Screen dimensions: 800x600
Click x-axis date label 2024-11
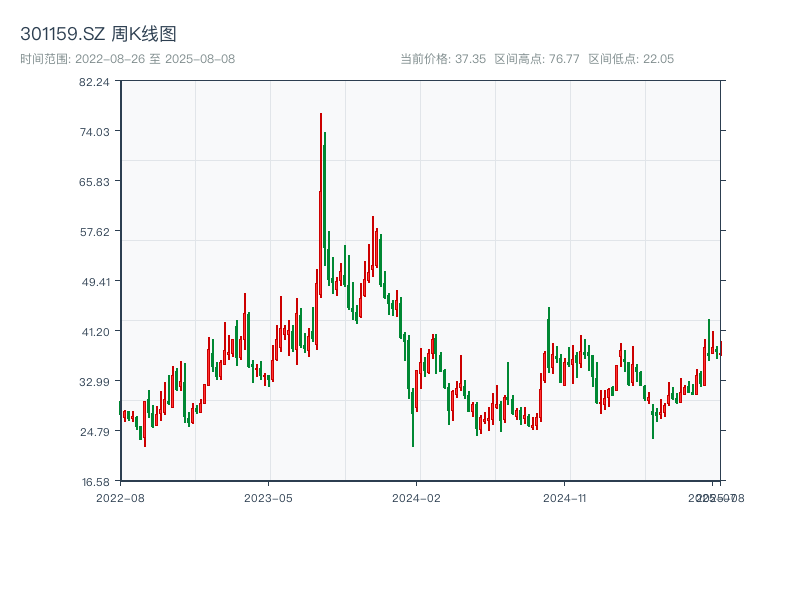pyautogui.click(x=564, y=498)
